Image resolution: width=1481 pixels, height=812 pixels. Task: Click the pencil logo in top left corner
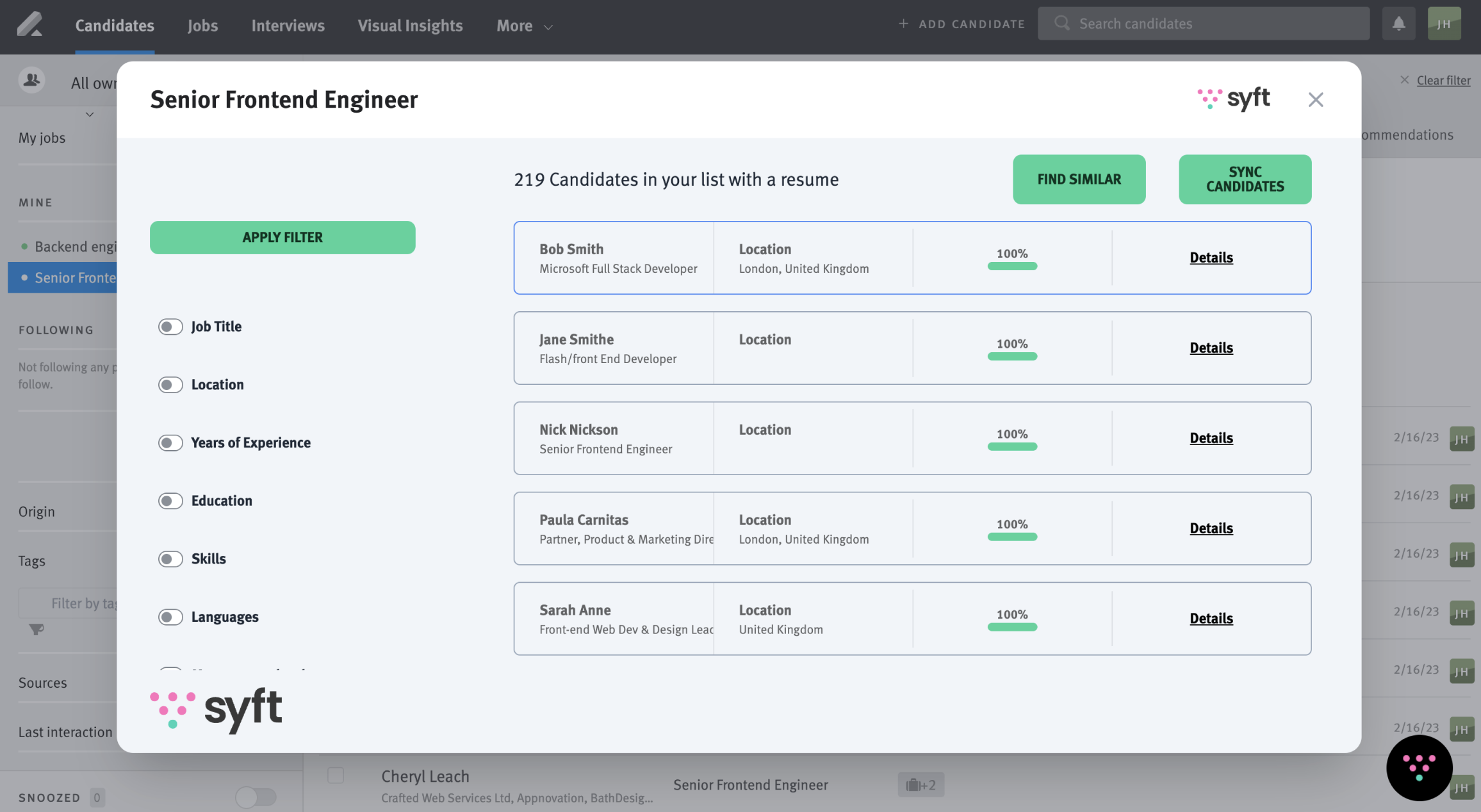[x=30, y=24]
